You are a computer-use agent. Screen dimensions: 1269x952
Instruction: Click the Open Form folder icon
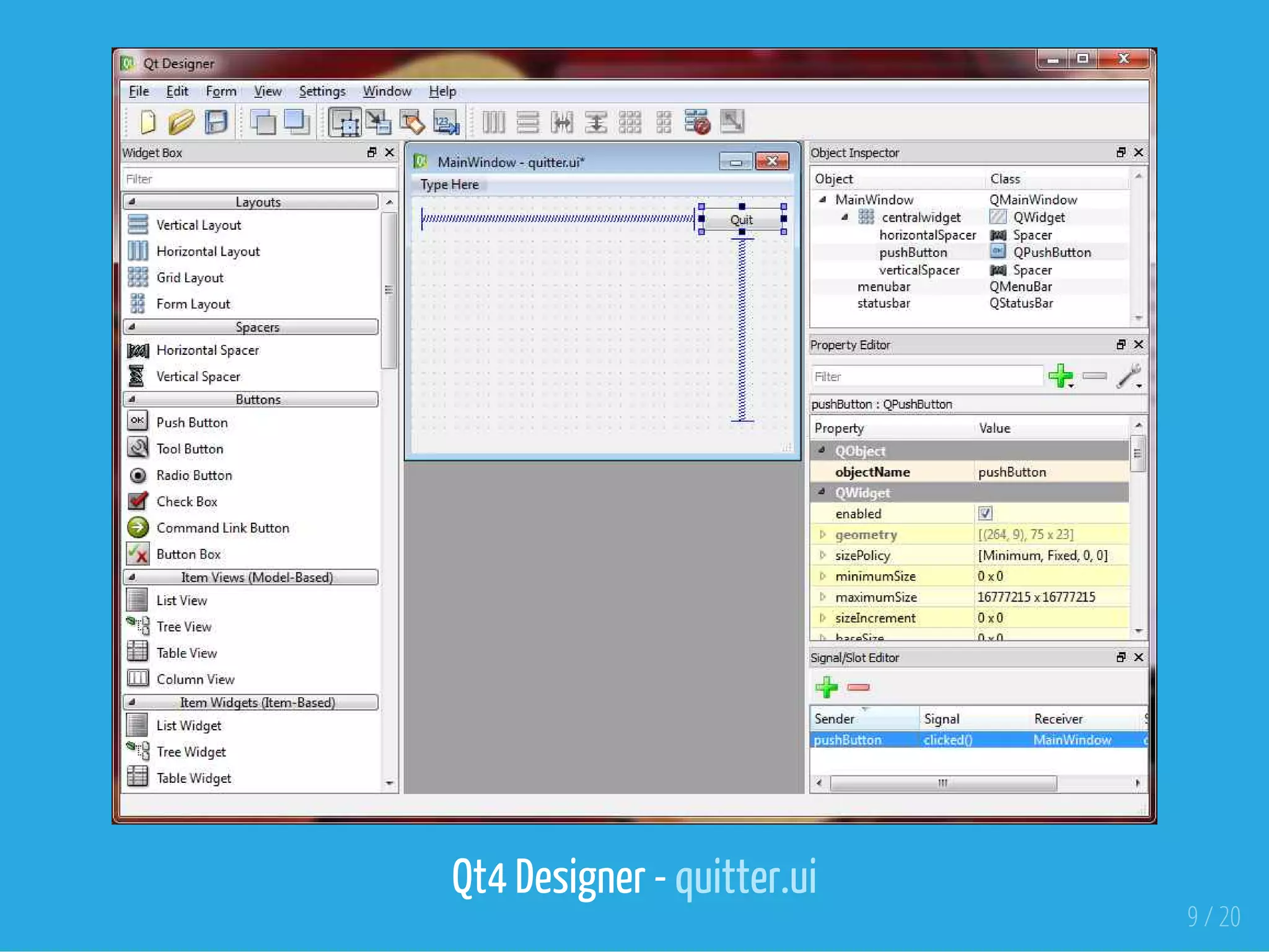pos(181,122)
